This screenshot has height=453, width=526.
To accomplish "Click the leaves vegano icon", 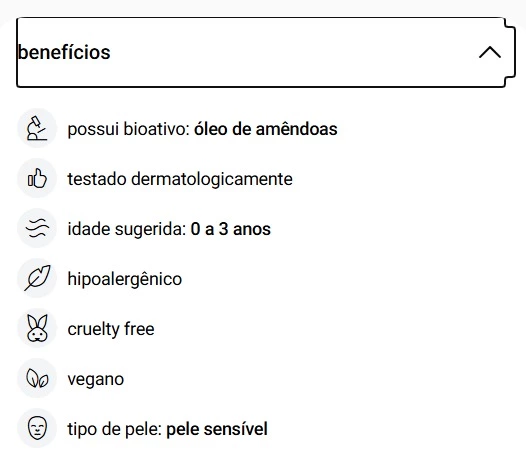I will tap(37, 378).
